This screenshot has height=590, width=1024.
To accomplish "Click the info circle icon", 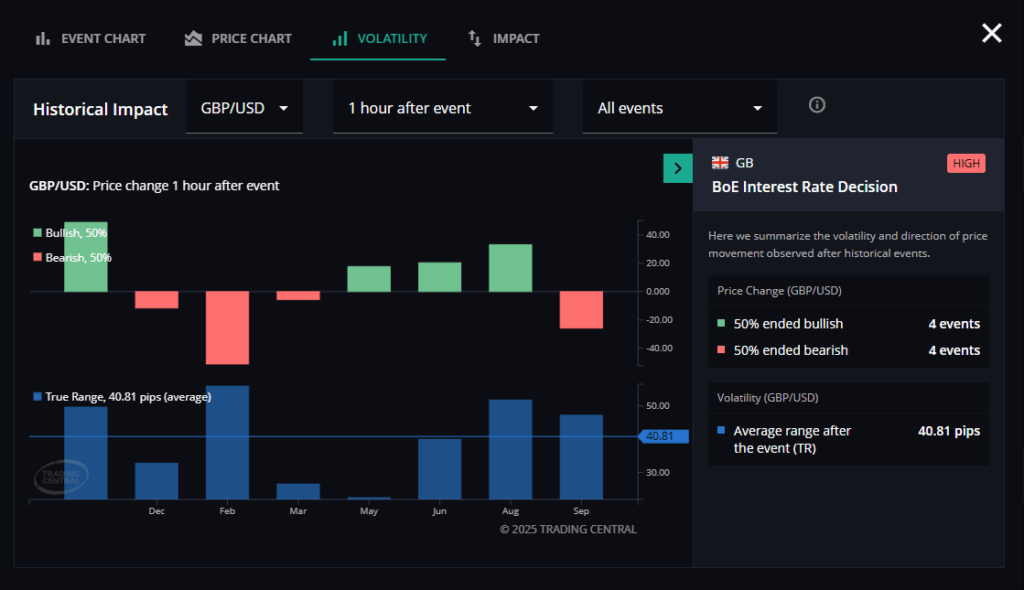I will point(817,105).
